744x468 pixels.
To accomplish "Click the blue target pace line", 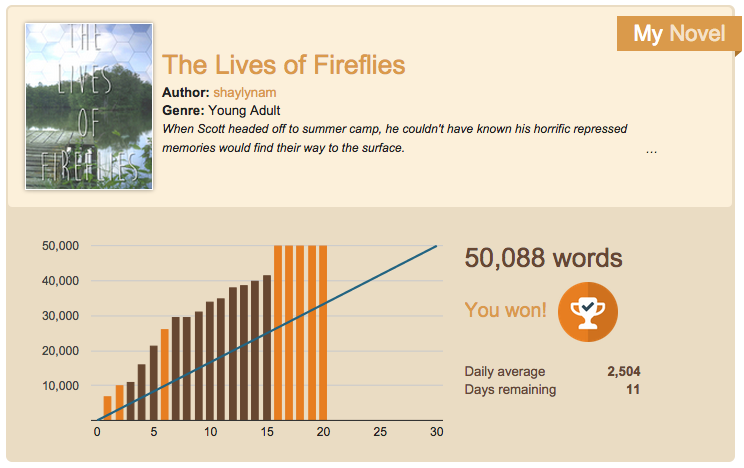I will click(380, 275).
